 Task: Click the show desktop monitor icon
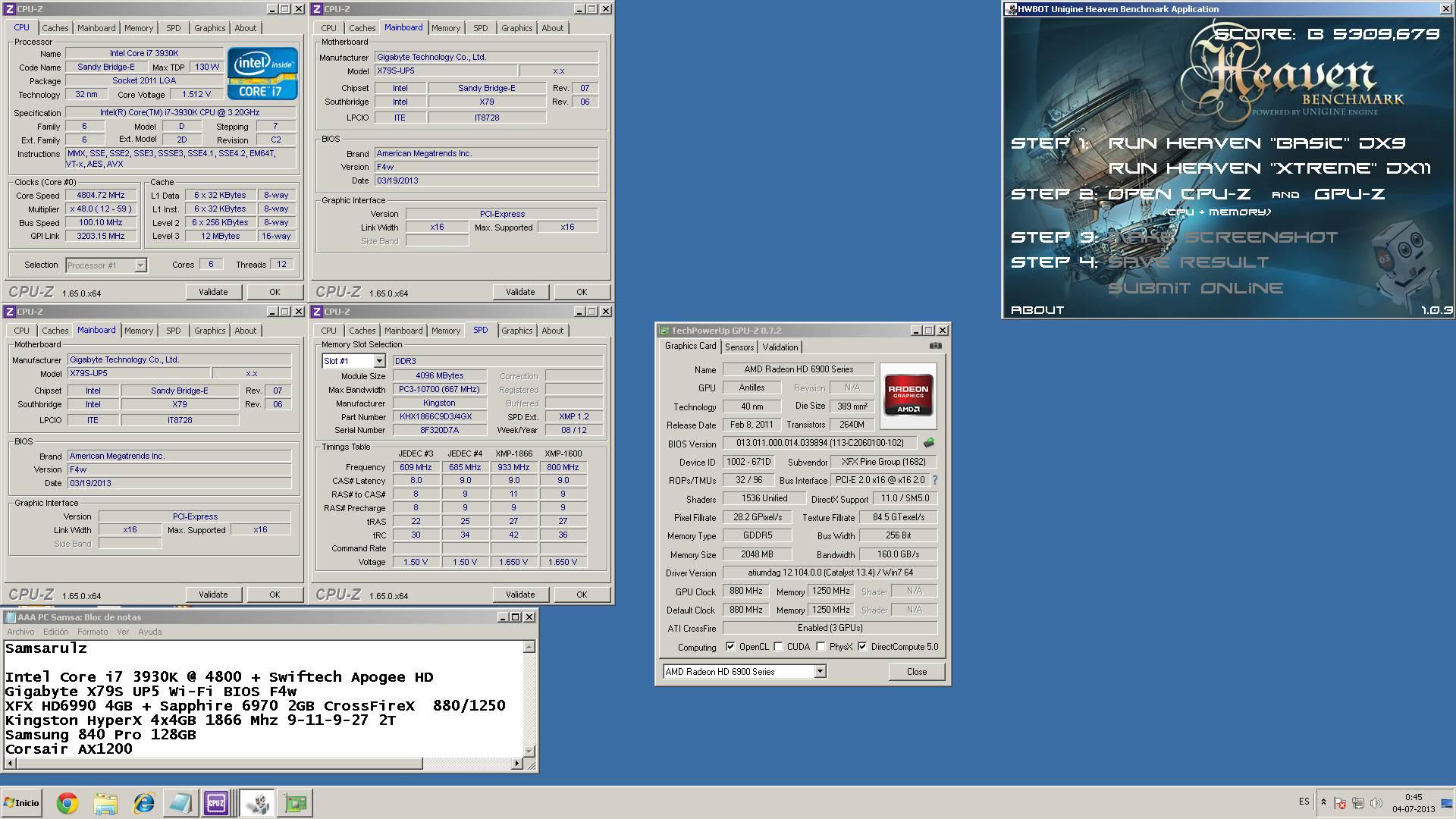point(1446,803)
